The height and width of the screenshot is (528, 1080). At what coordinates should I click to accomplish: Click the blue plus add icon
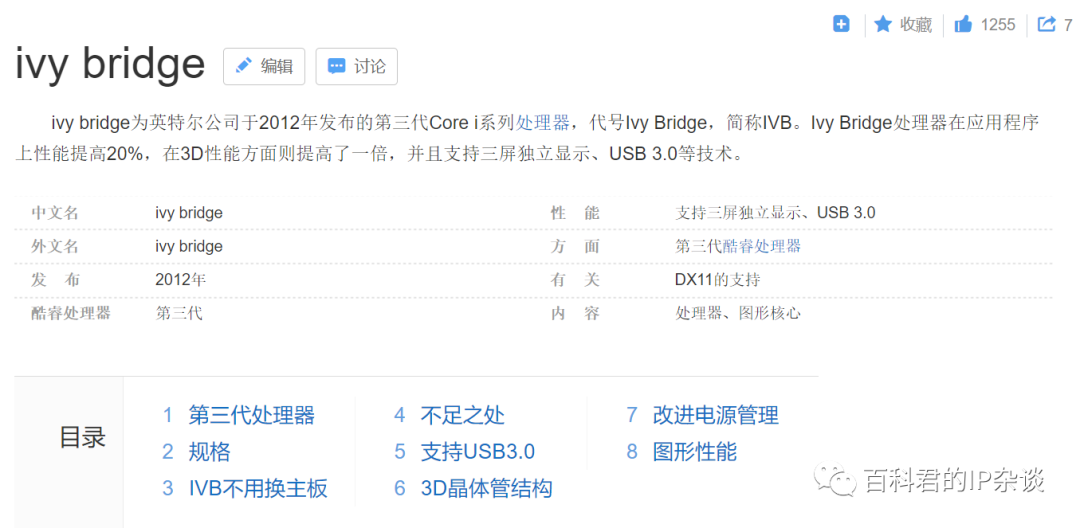(x=841, y=24)
